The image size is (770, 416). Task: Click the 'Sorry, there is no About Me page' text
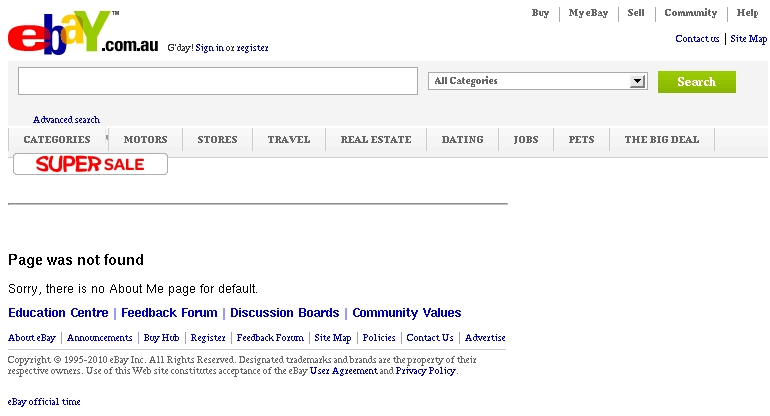pos(133,289)
